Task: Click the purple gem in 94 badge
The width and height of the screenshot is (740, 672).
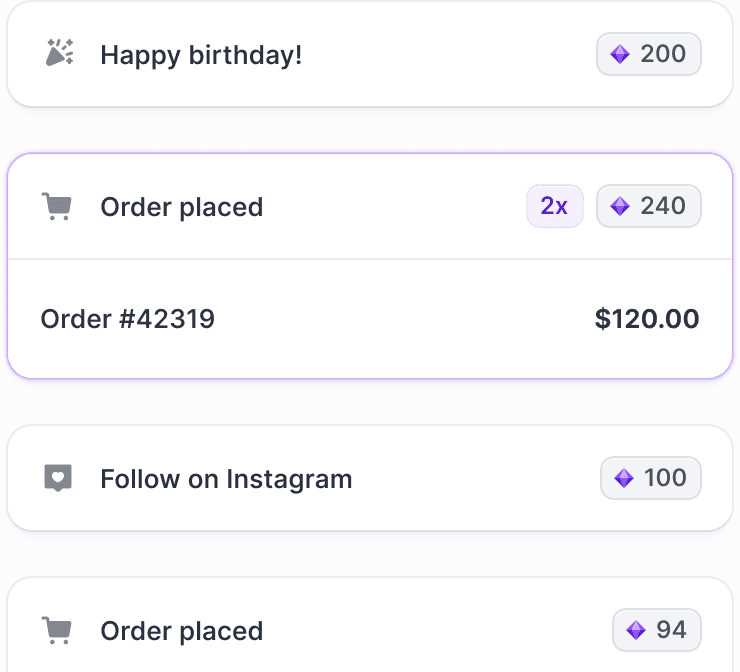Action: [x=635, y=630]
